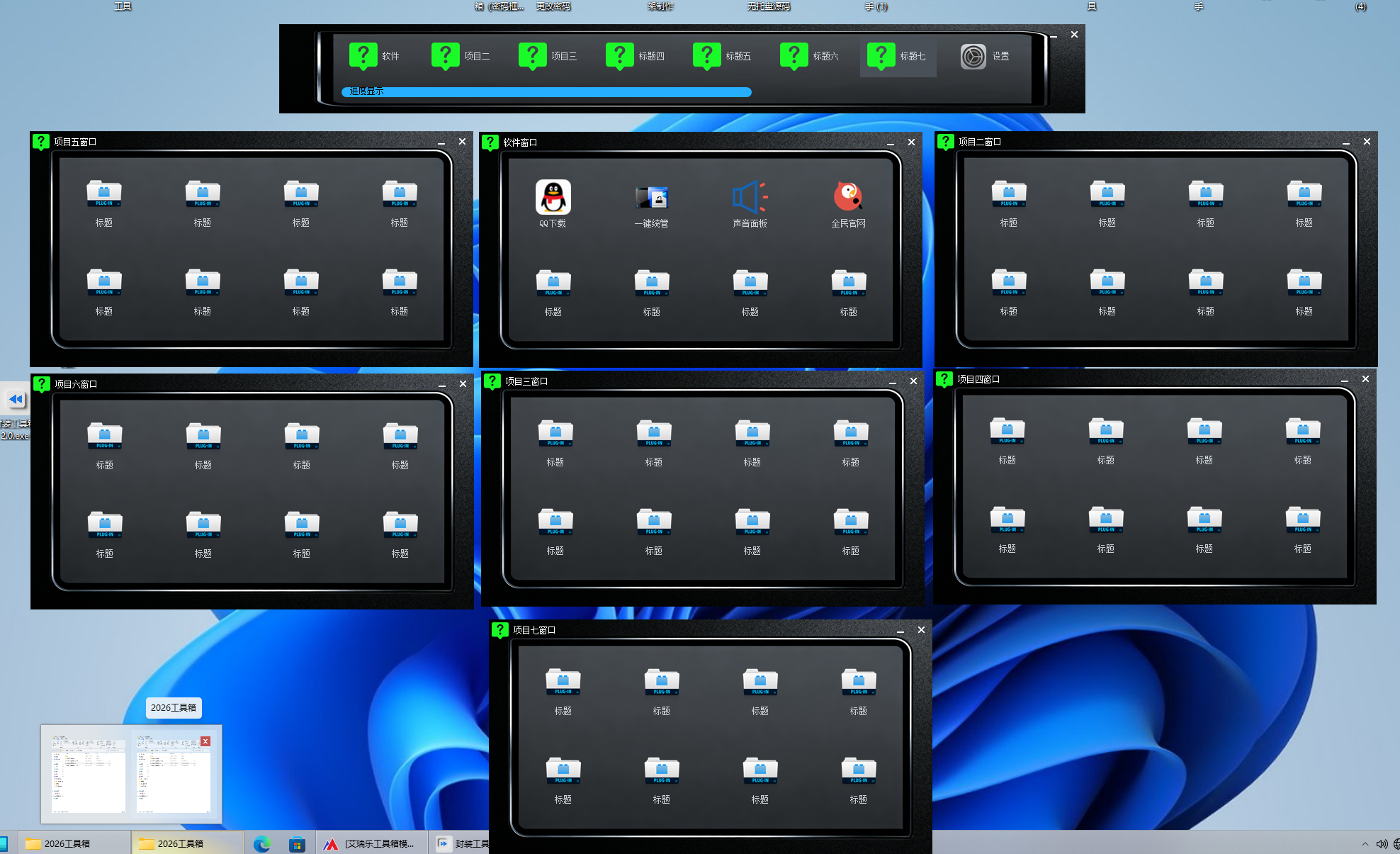Open the 声音面板 speaker icon
This screenshot has width=1400, height=854.
coord(750,198)
